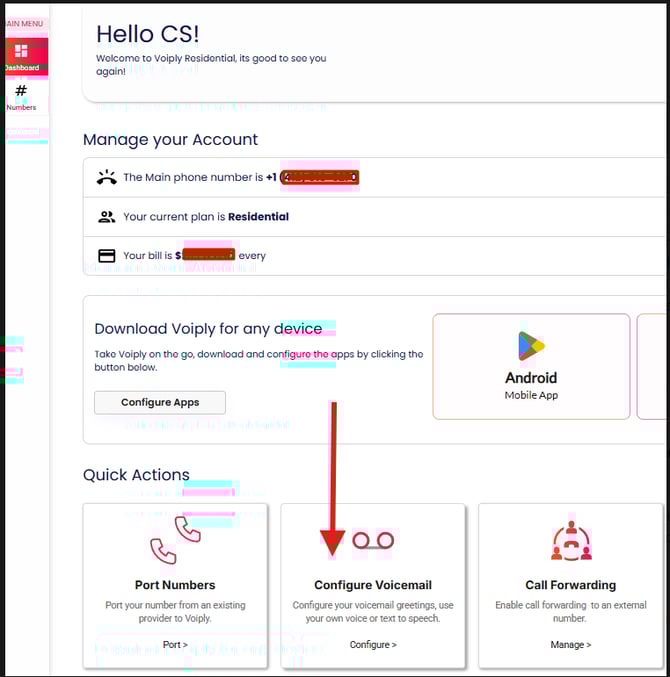The height and width of the screenshot is (677, 670).
Task: Follow the "Port >" link
Action: (174, 645)
